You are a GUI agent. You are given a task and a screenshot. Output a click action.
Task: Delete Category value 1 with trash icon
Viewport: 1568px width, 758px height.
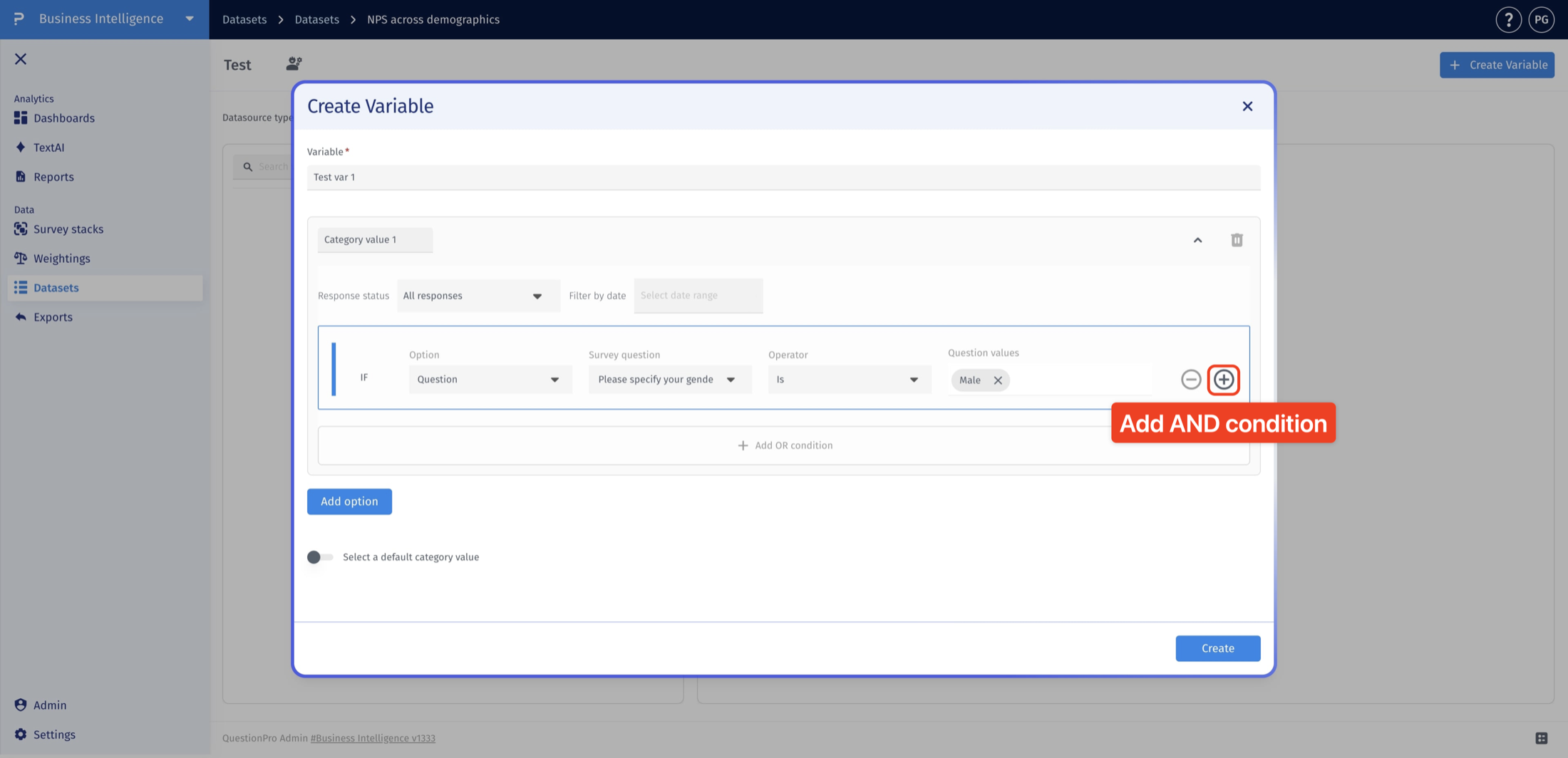pos(1237,240)
